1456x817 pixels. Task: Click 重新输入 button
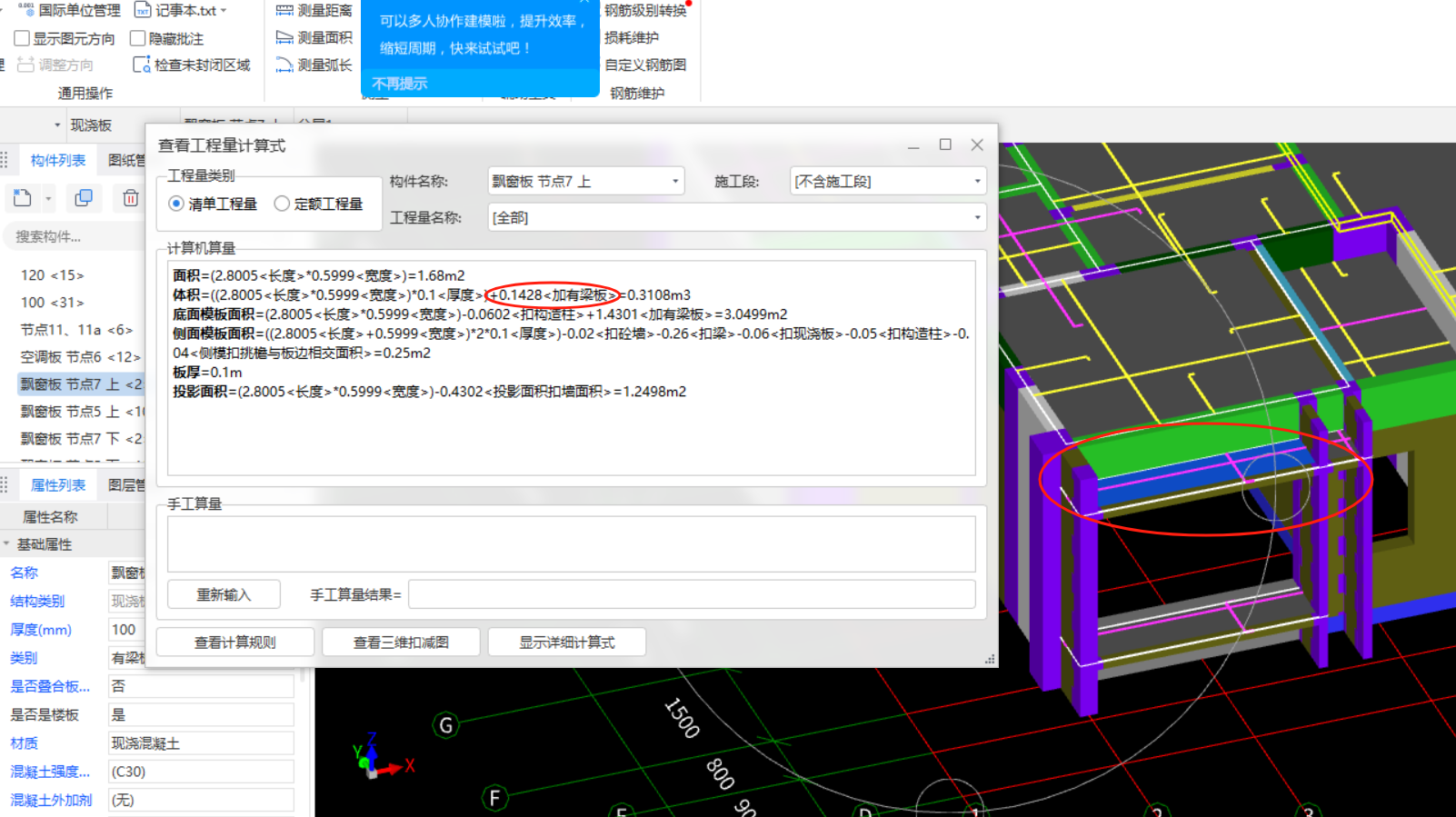pos(224,594)
